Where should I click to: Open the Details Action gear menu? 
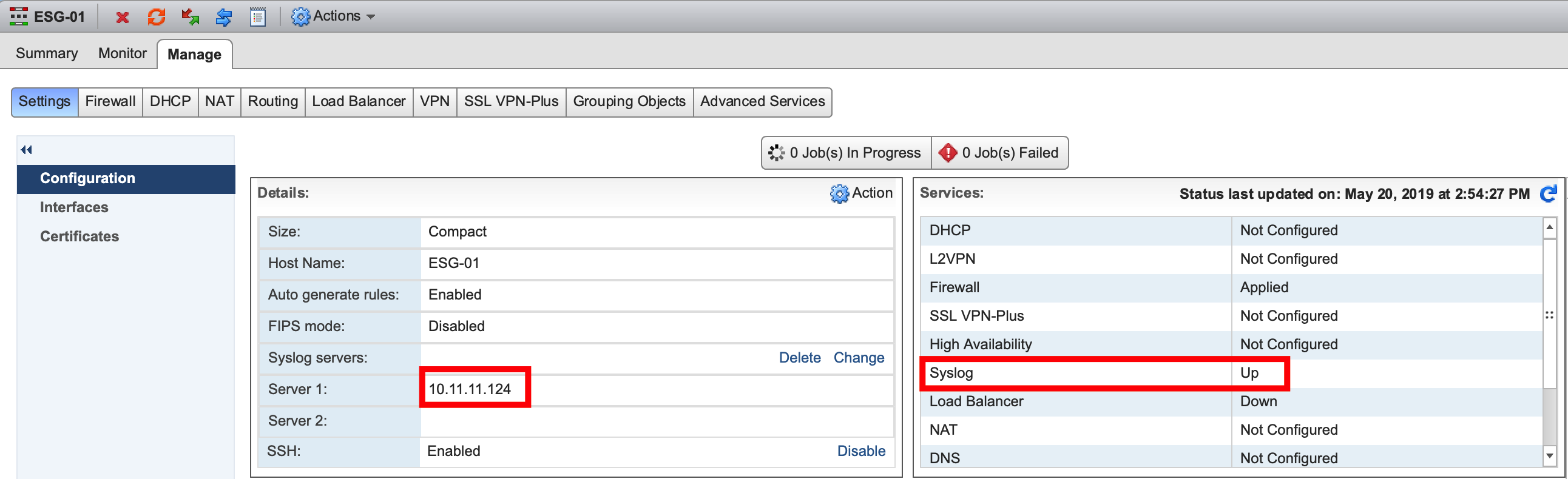click(861, 193)
